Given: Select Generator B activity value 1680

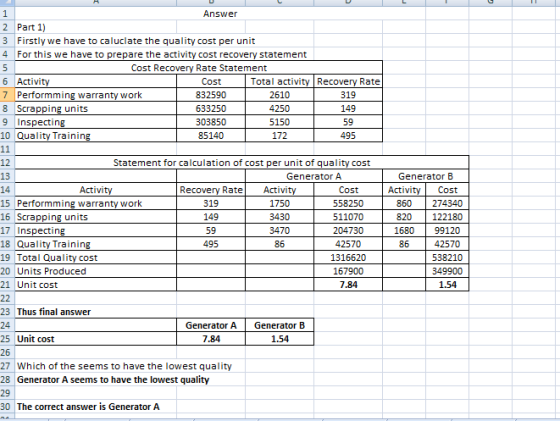Looking at the screenshot, I should point(404,231).
